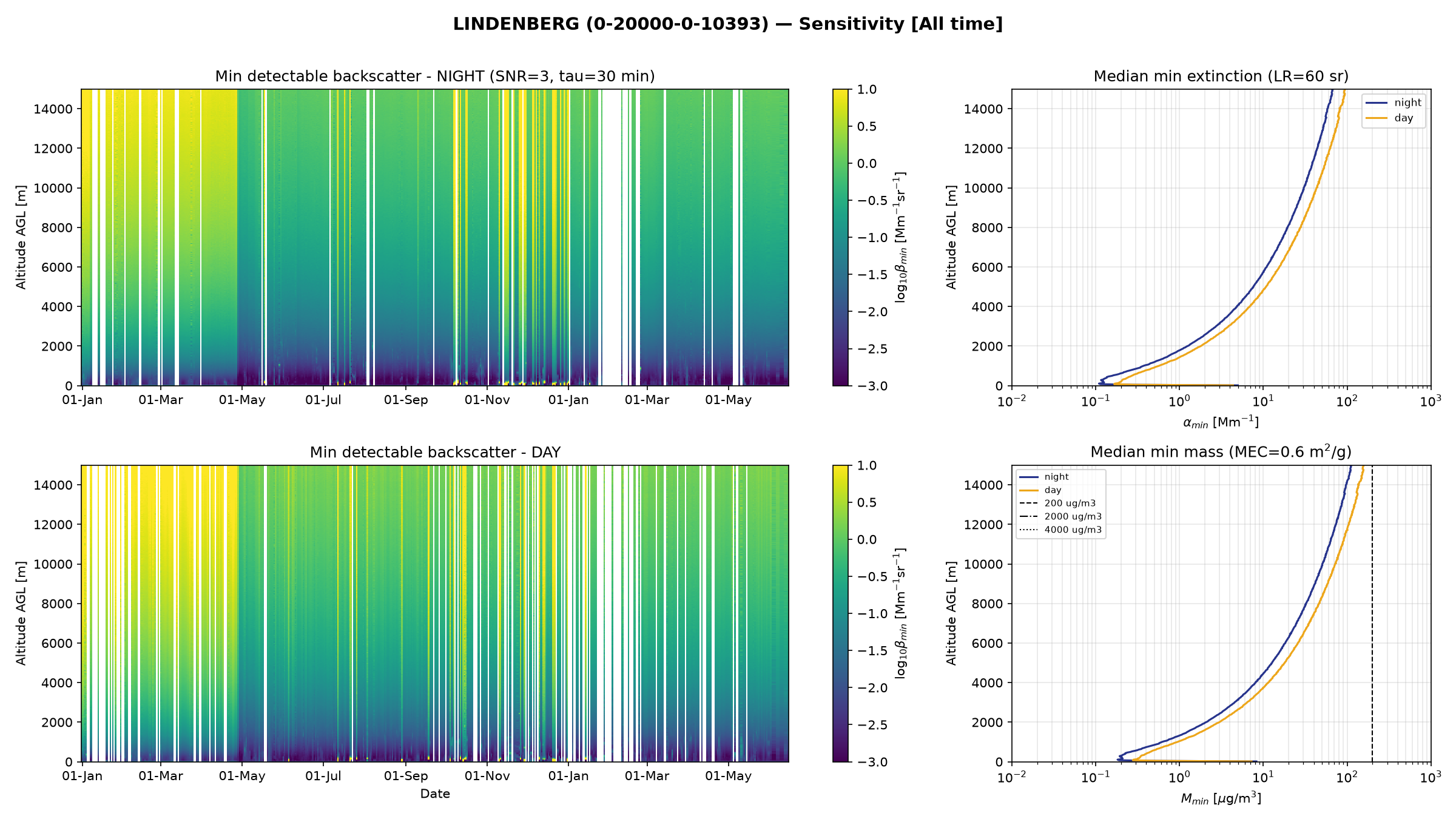Click the "01-Nov" tick on the DAY panel
1456x819 pixels.
click(487, 777)
